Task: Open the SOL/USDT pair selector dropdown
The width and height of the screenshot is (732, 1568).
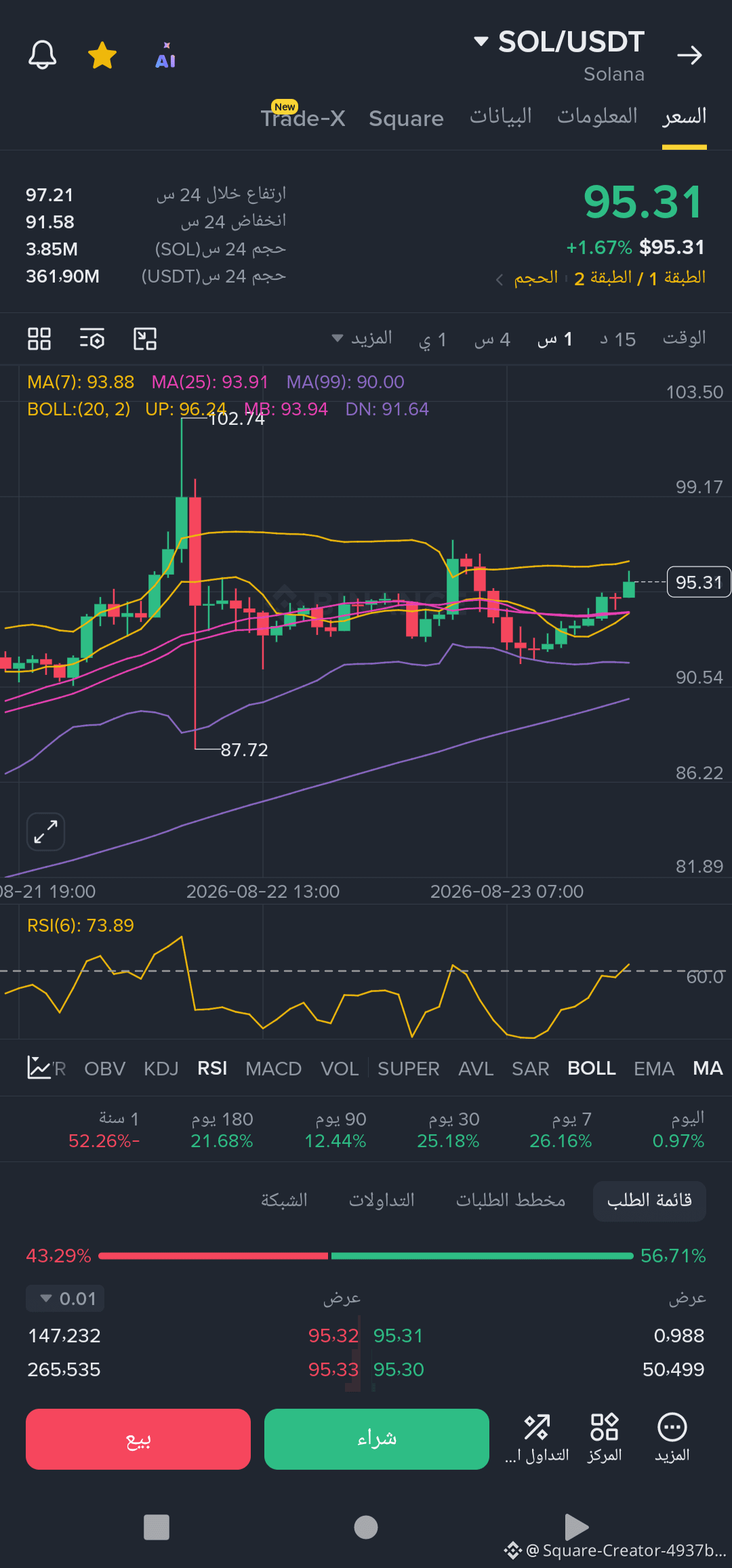Action: point(559,42)
